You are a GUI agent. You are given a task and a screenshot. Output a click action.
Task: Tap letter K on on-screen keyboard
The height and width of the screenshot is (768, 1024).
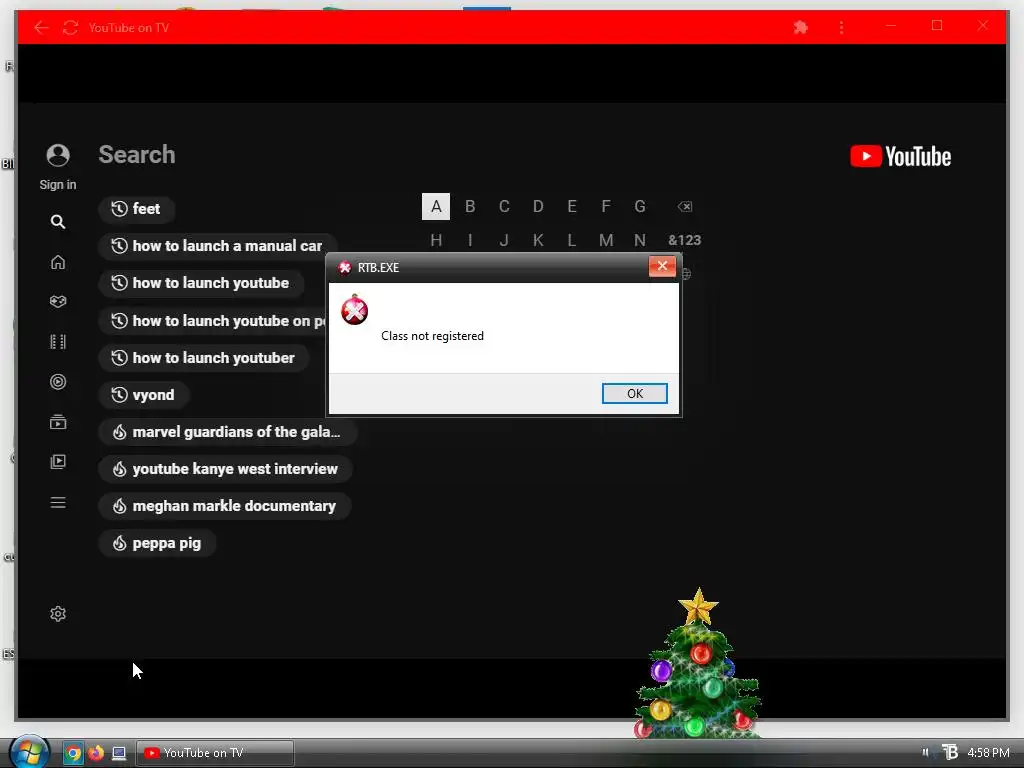coord(538,240)
